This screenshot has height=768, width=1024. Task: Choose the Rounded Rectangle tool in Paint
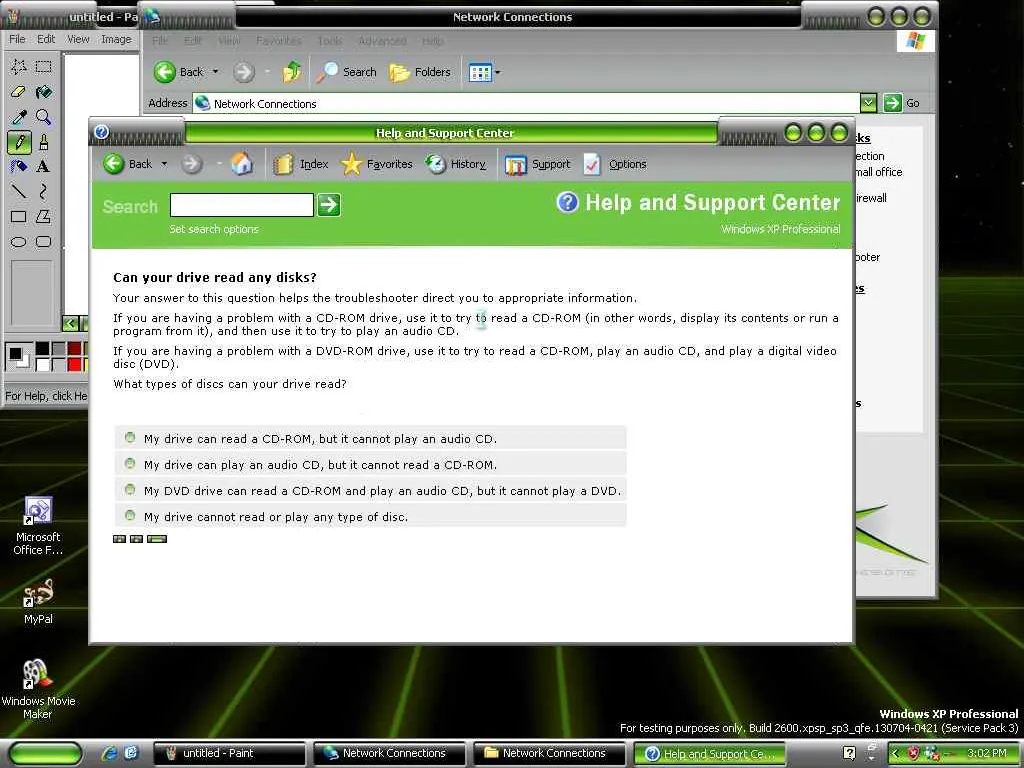44,242
